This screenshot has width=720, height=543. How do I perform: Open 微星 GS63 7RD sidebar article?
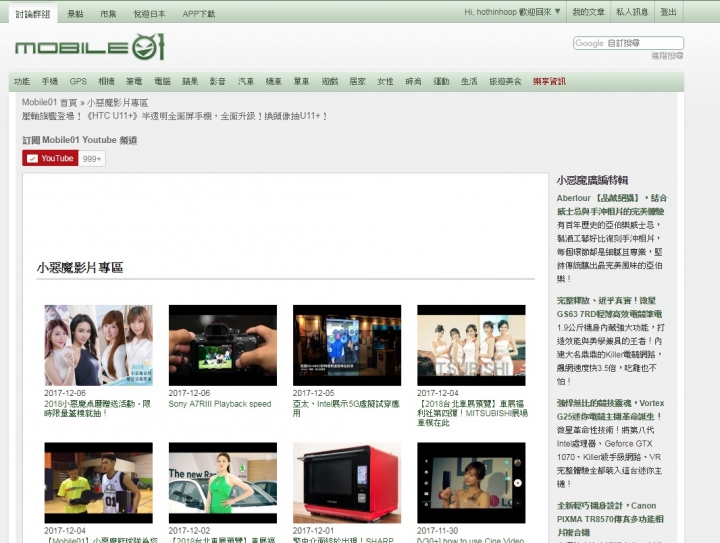(609, 307)
